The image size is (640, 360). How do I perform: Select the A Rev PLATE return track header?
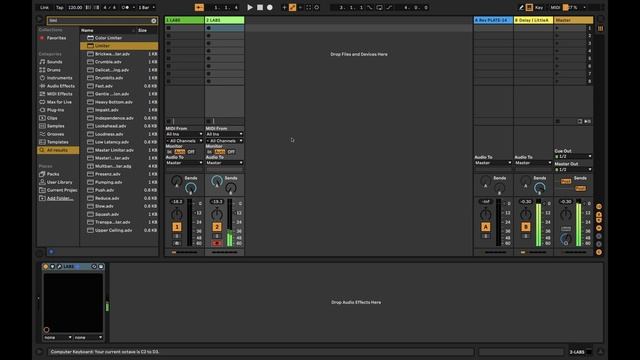coord(493,20)
